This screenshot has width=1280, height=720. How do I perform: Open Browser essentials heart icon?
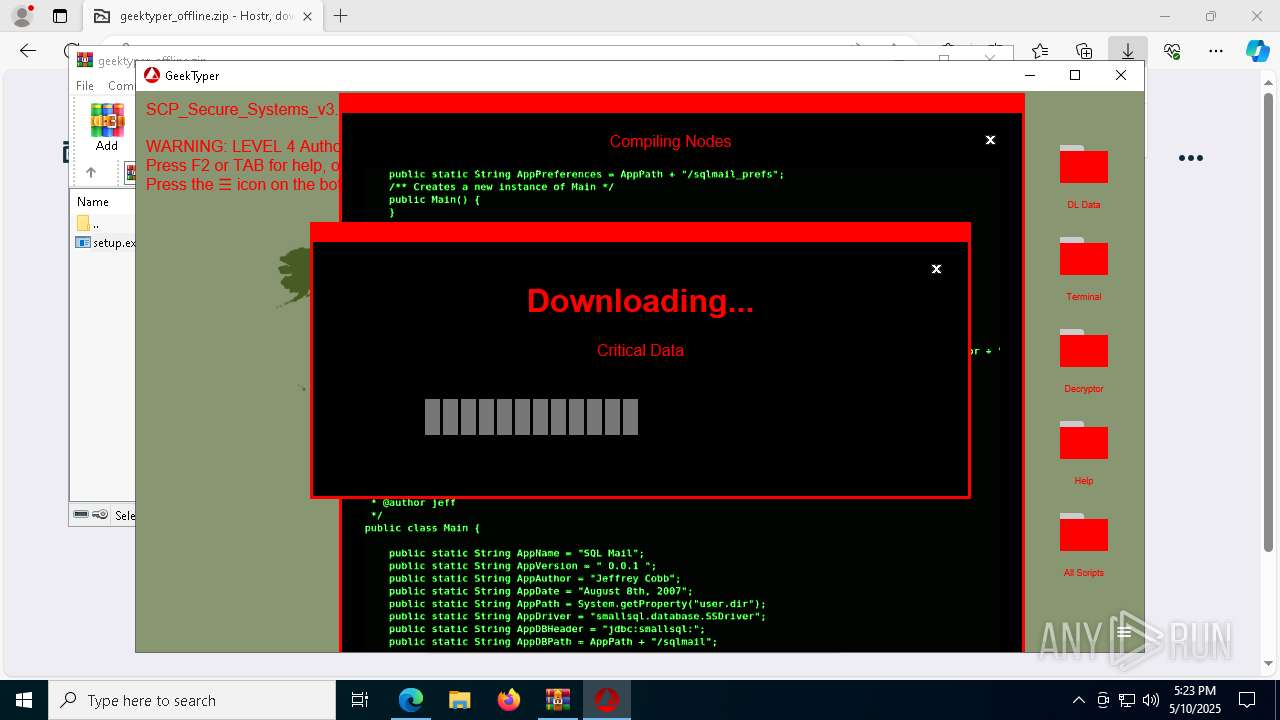tap(1172, 51)
